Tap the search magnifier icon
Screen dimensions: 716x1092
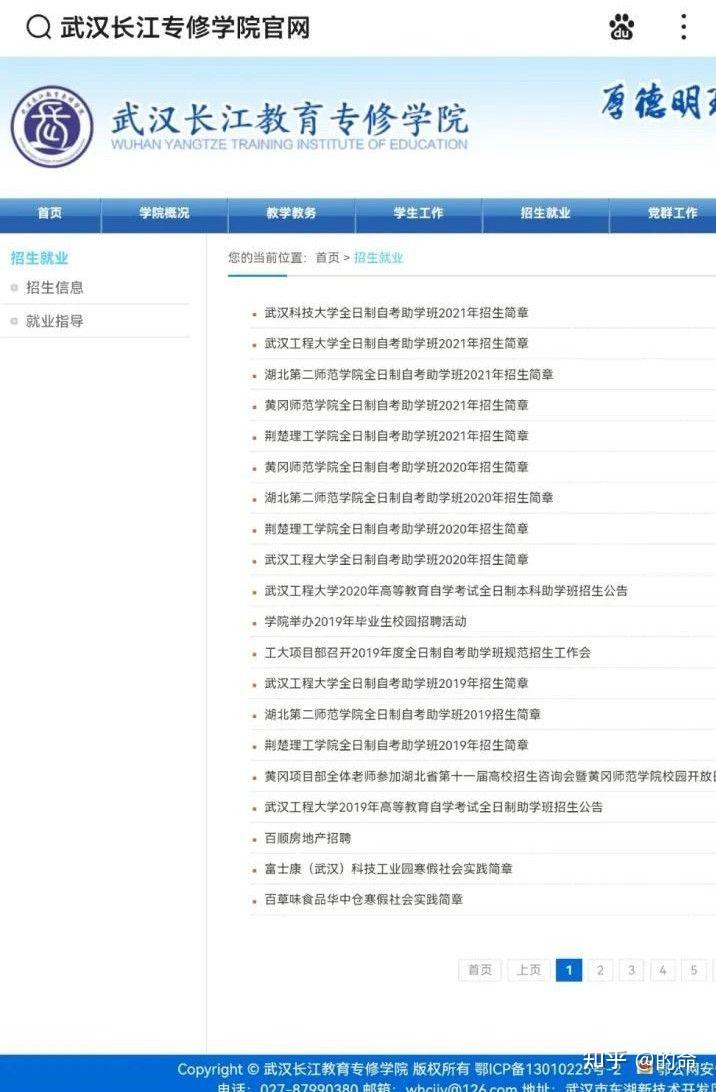coord(38,28)
